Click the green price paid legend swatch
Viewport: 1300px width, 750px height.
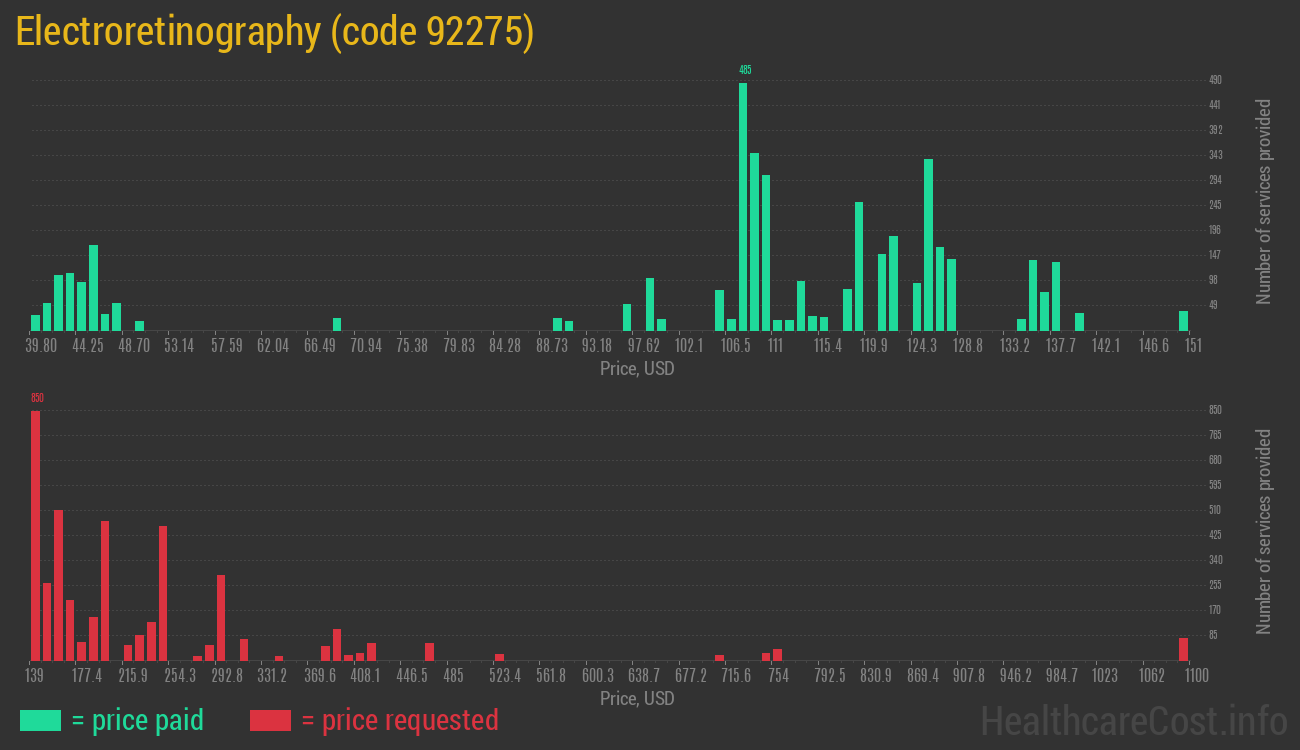(40, 720)
